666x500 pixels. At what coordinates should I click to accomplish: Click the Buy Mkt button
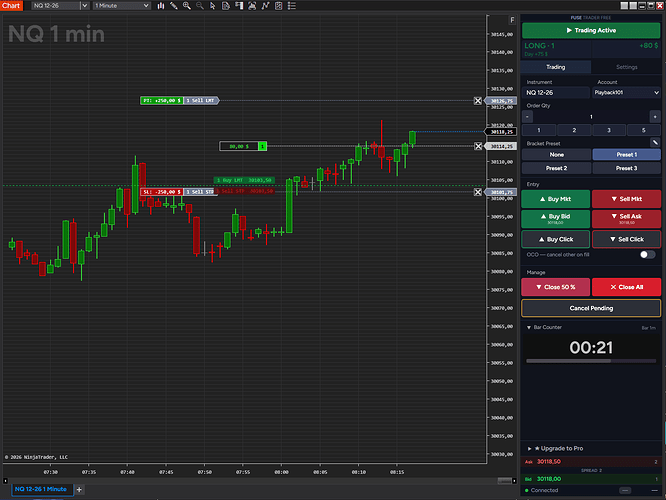(556, 199)
